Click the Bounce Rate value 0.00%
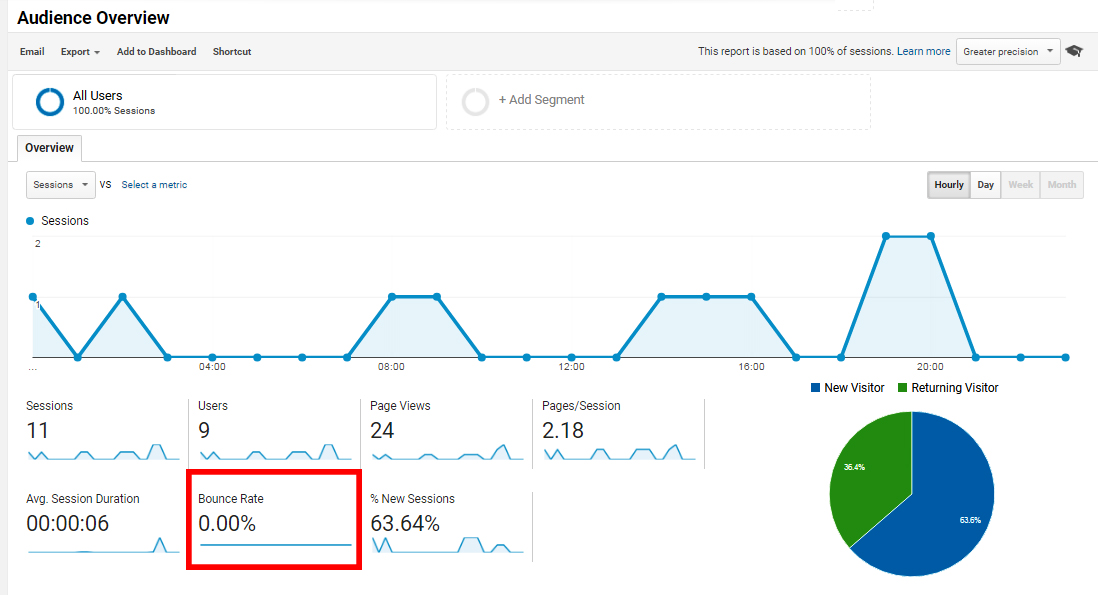Image resolution: width=1098 pixels, height=595 pixels. click(227, 524)
